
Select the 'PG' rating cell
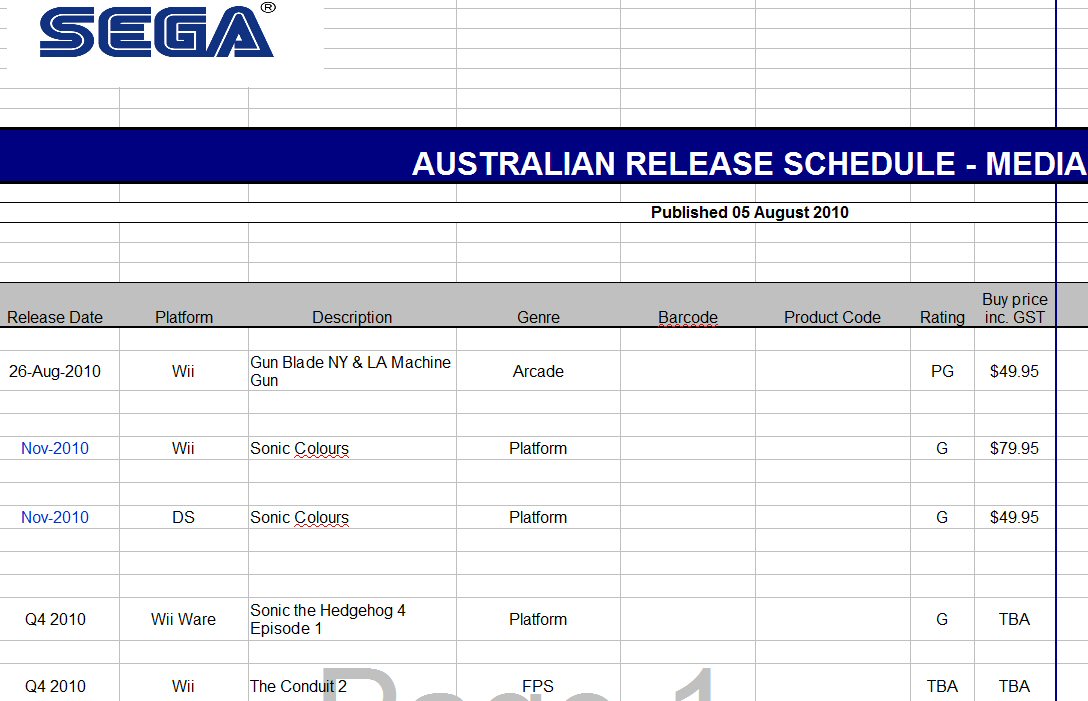pos(942,371)
